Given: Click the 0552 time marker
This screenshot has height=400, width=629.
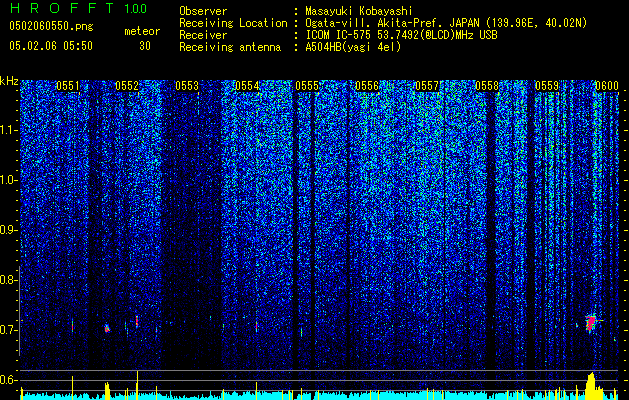Looking at the screenshot, I should point(127,86).
